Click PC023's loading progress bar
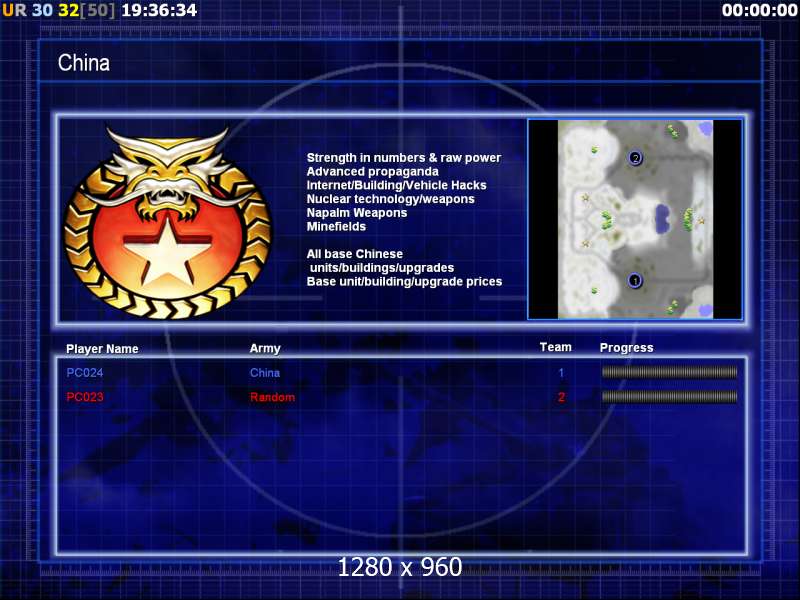800x600 pixels. (x=669, y=396)
